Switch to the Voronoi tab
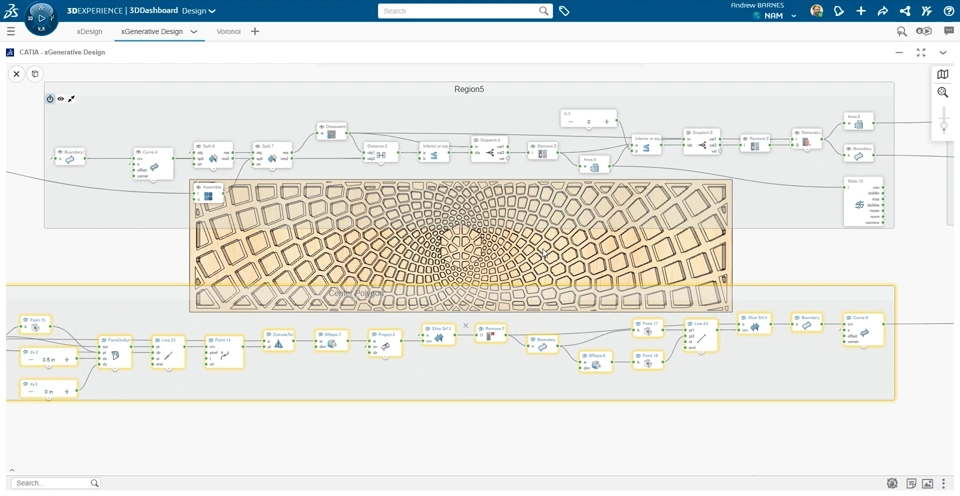 click(x=228, y=32)
